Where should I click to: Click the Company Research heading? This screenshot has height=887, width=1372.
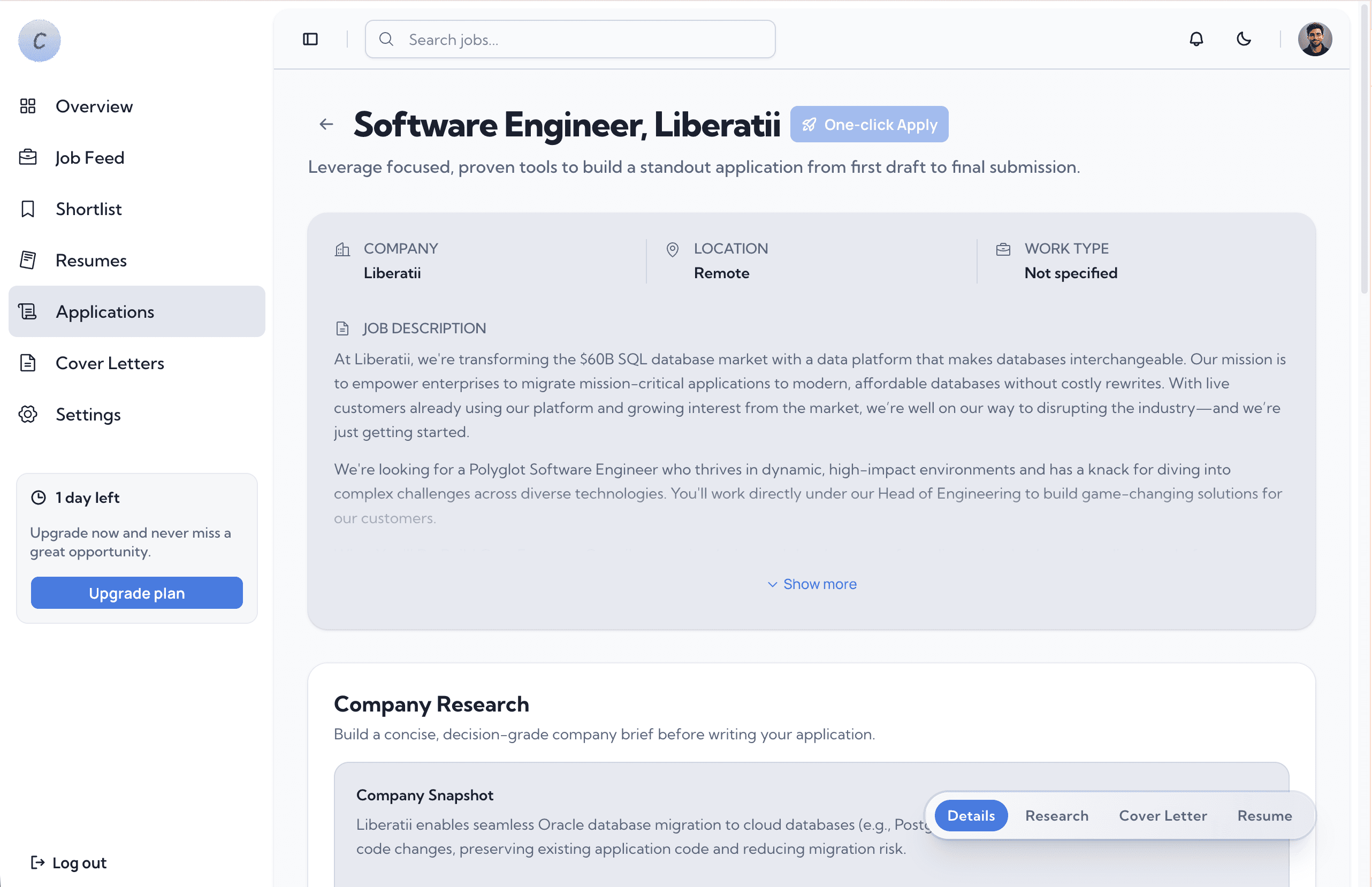tap(431, 704)
